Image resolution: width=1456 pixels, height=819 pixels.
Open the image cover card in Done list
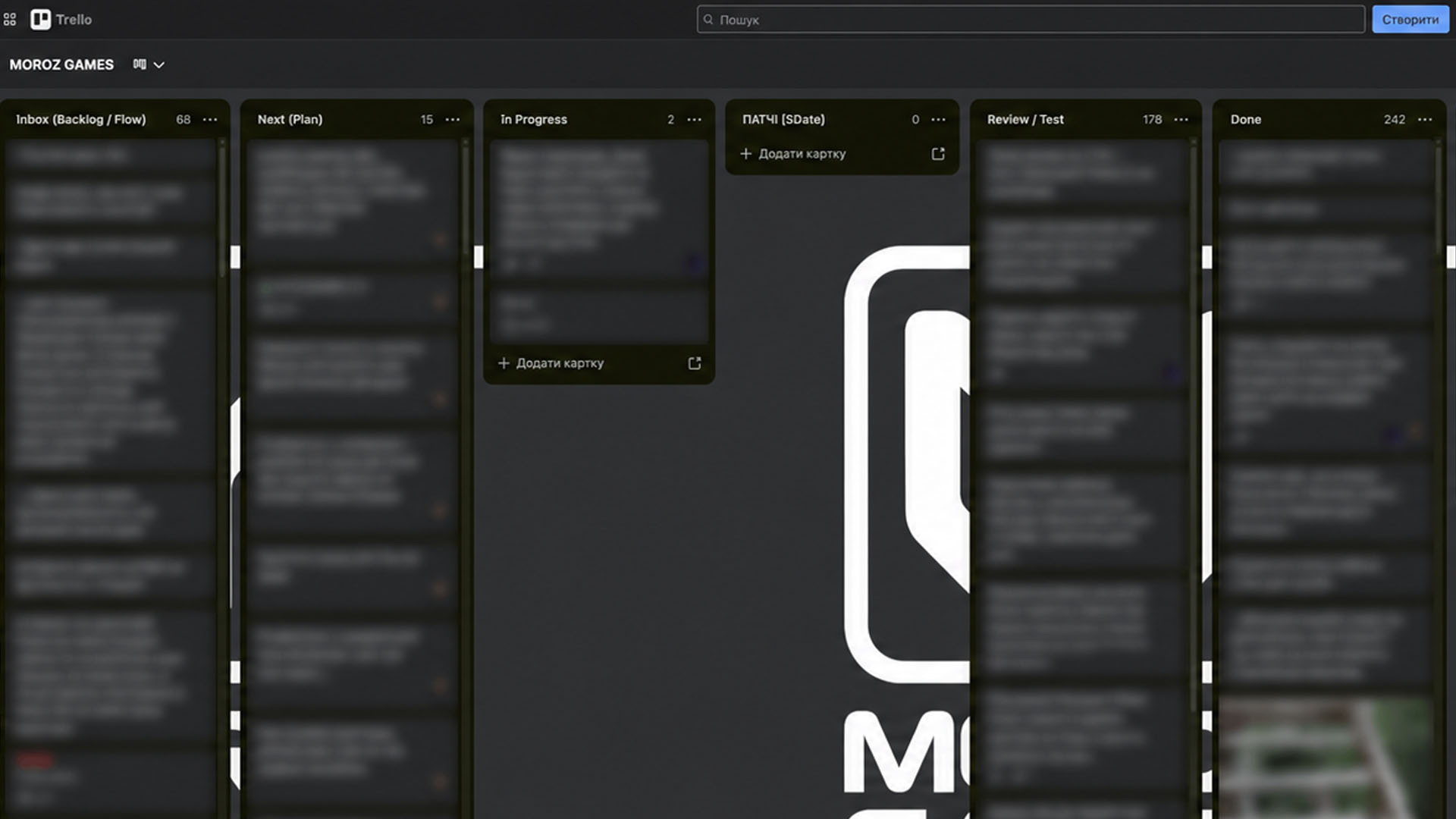tap(1326, 758)
